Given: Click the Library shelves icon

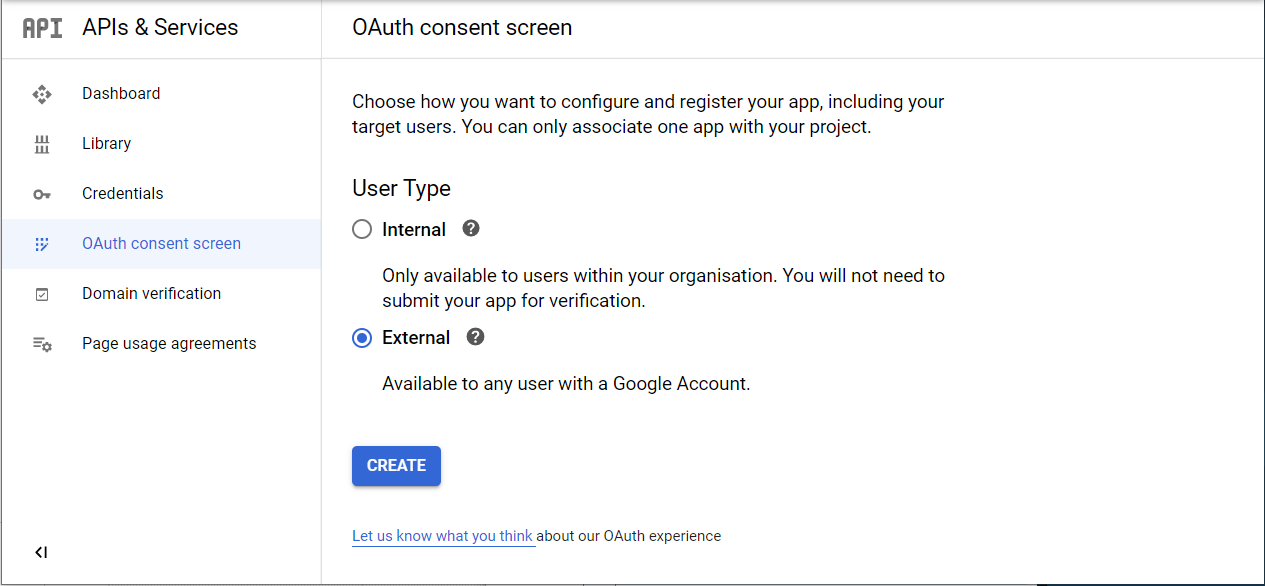Looking at the screenshot, I should (42, 144).
